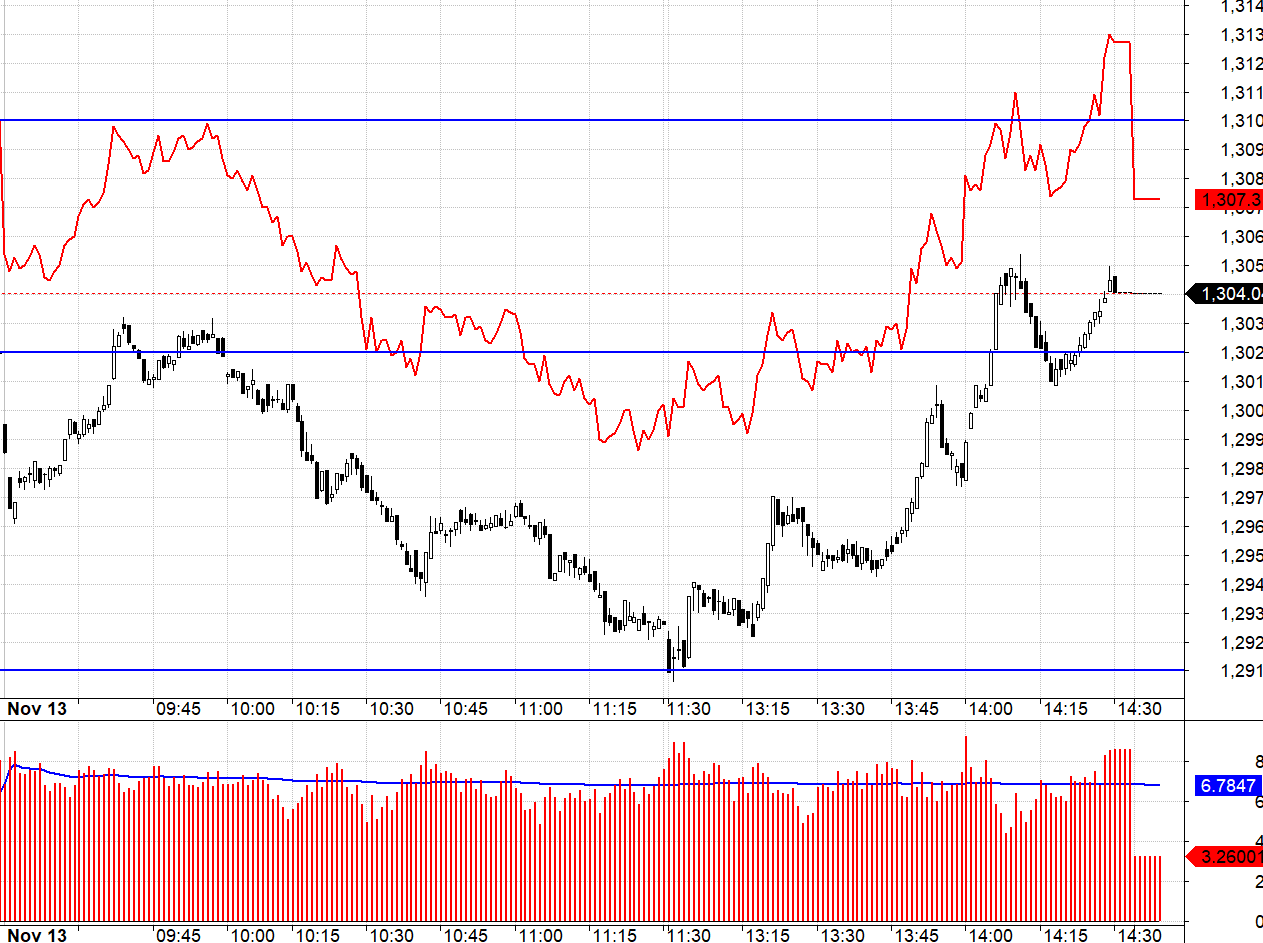
Task: Click the red 1,307.3 price tag
Action: pyautogui.click(x=1229, y=200)
